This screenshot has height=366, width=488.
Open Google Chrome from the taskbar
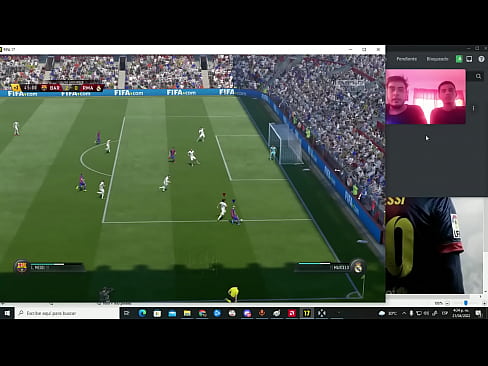202,313
